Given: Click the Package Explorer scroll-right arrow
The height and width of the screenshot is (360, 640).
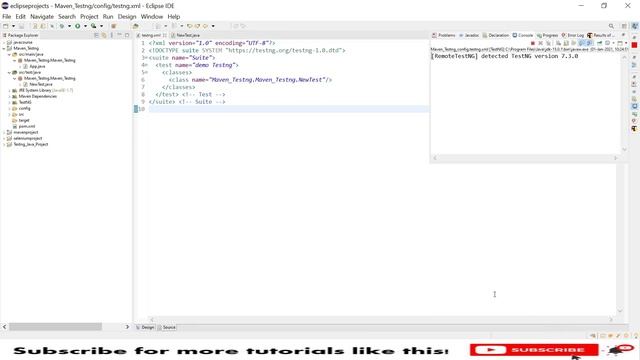Looking at the screenshot, I should (127, 327).
